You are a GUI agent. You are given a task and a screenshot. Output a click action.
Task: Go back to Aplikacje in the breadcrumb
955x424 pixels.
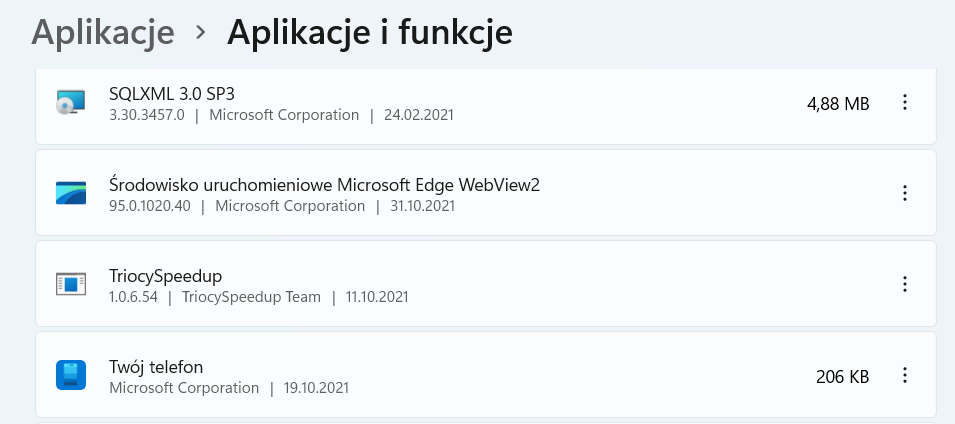coord(103,33)
